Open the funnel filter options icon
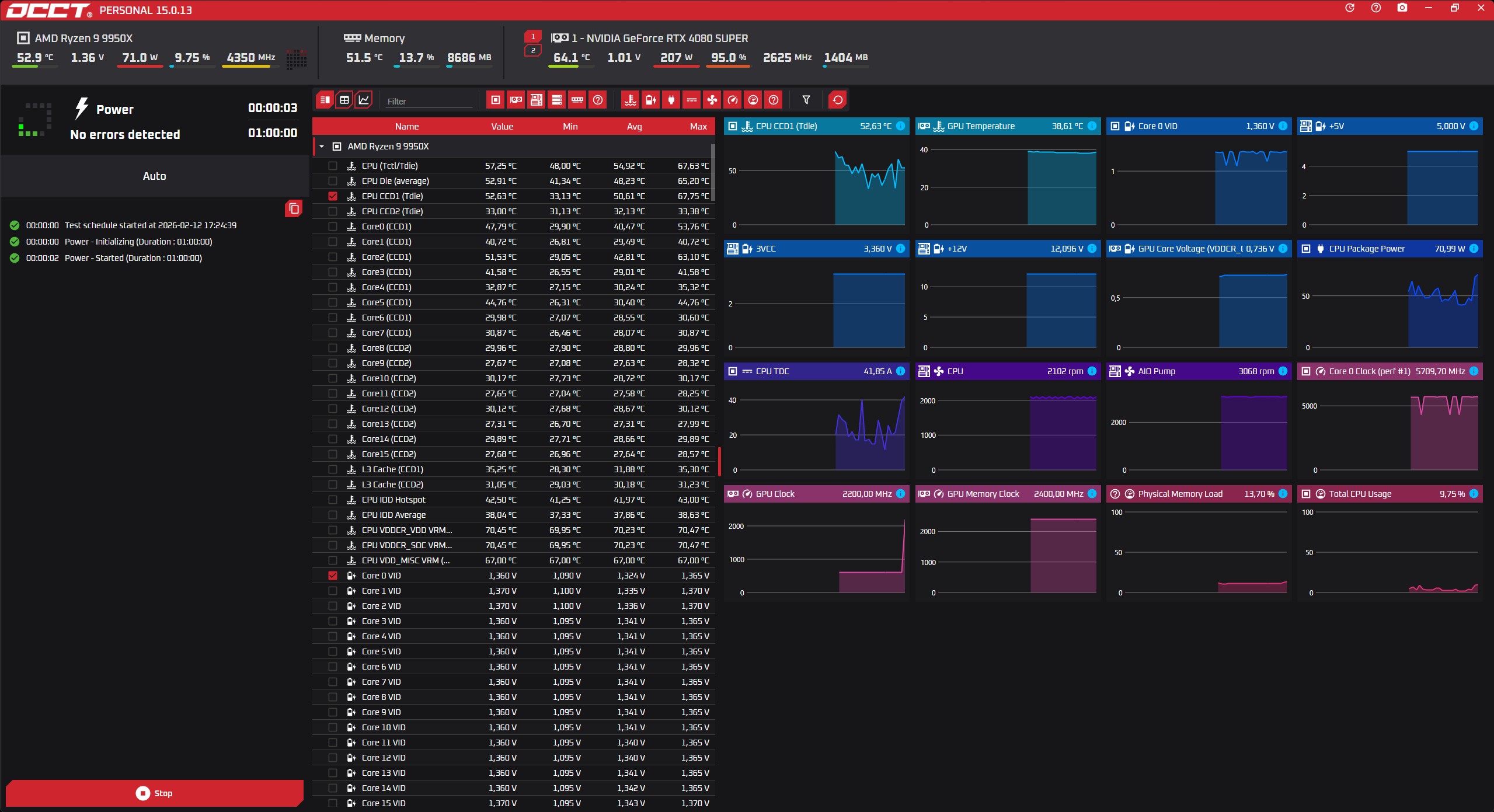 click(806, 100)
